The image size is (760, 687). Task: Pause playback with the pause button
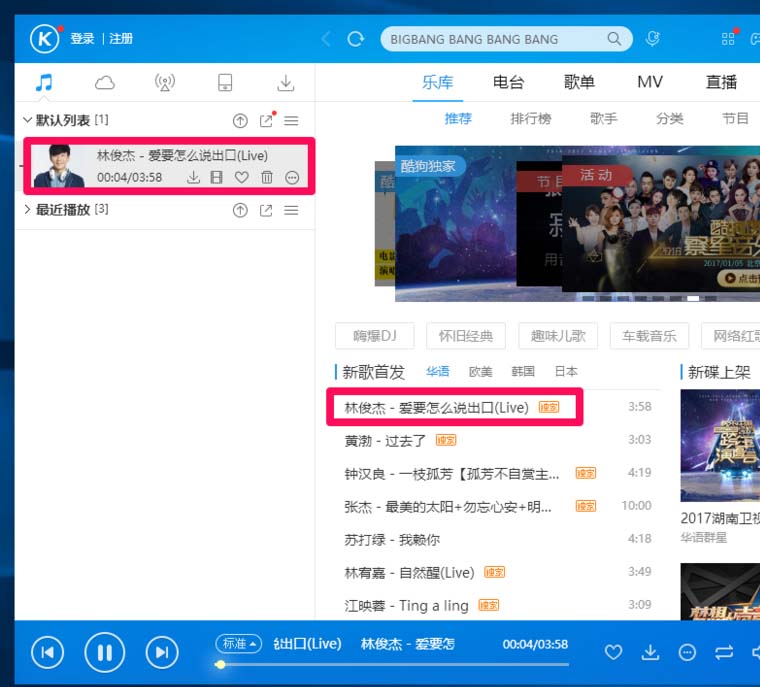(x=105, y=652)
